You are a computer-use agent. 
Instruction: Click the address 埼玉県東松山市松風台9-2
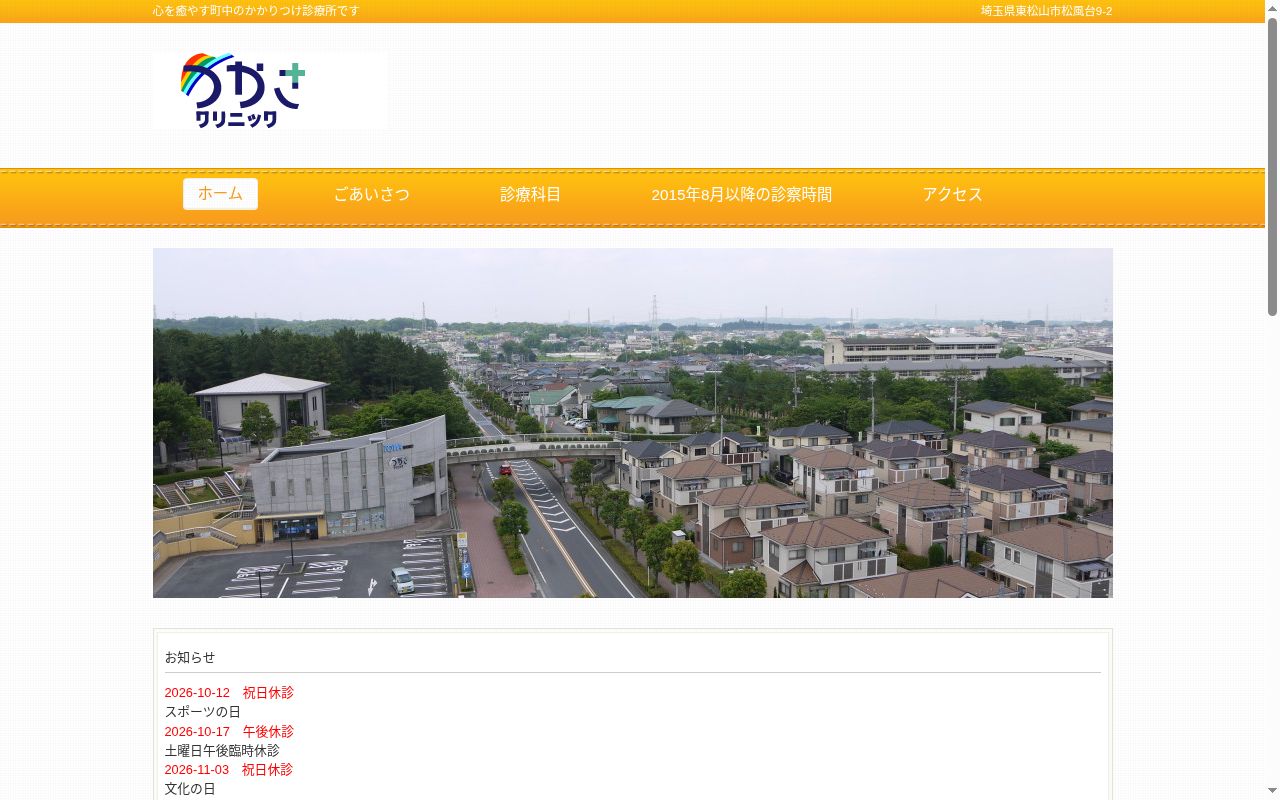click(x=1047, y=11)
